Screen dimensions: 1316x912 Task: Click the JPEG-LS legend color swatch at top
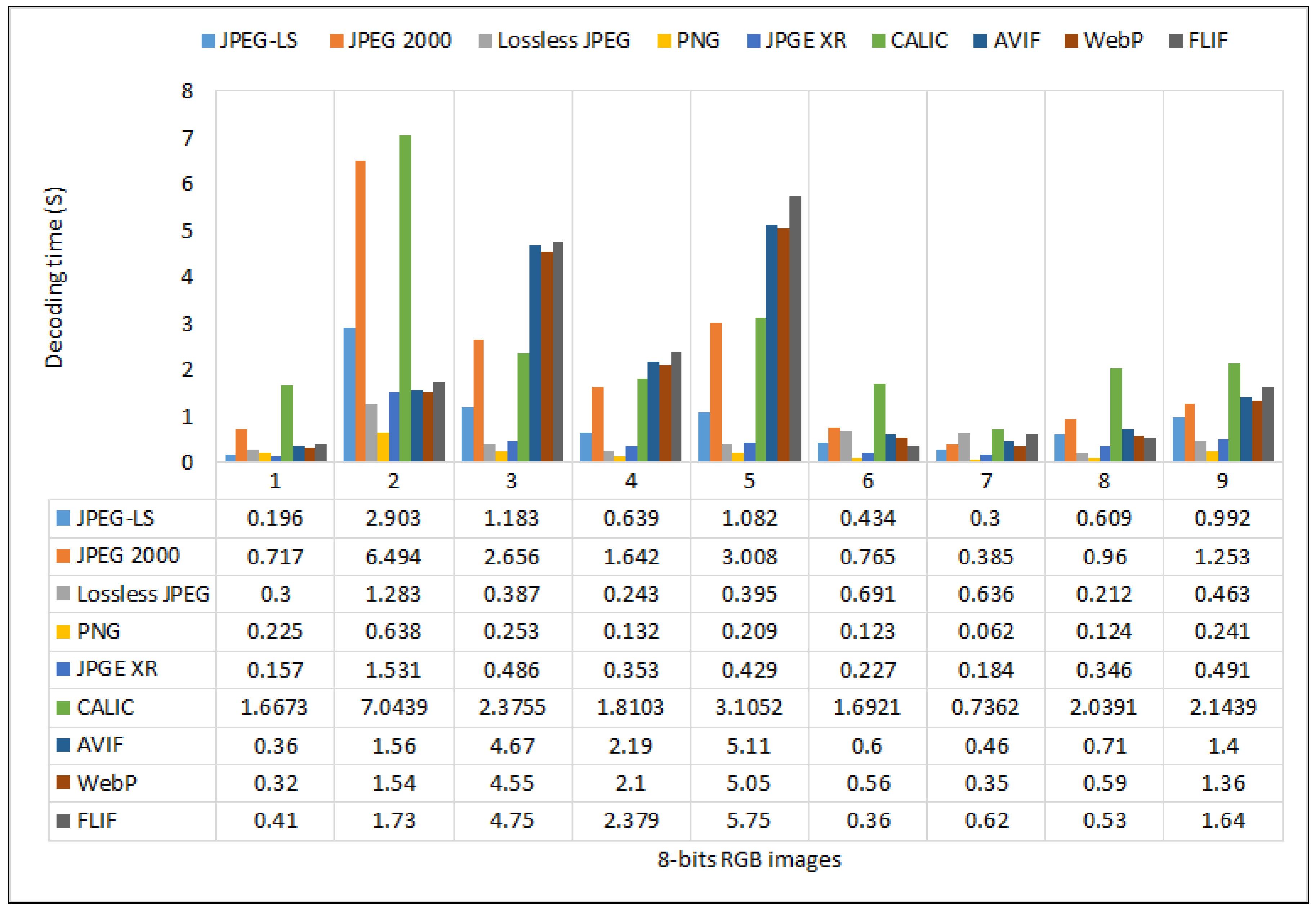pyautogui.click(x=208, y=41)
